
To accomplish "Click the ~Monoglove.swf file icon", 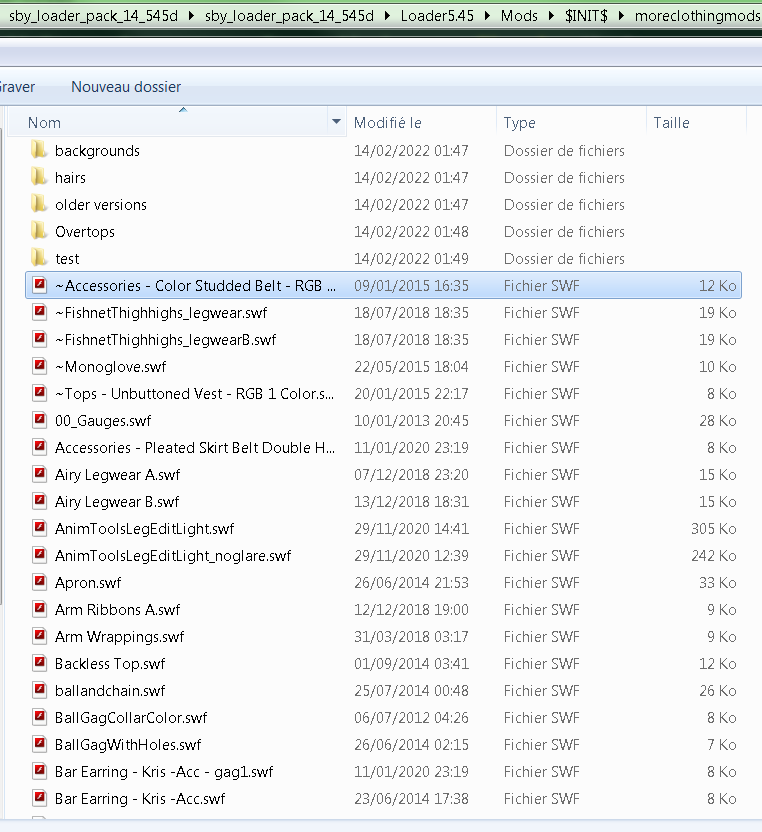I will click(x=39, y=367).
